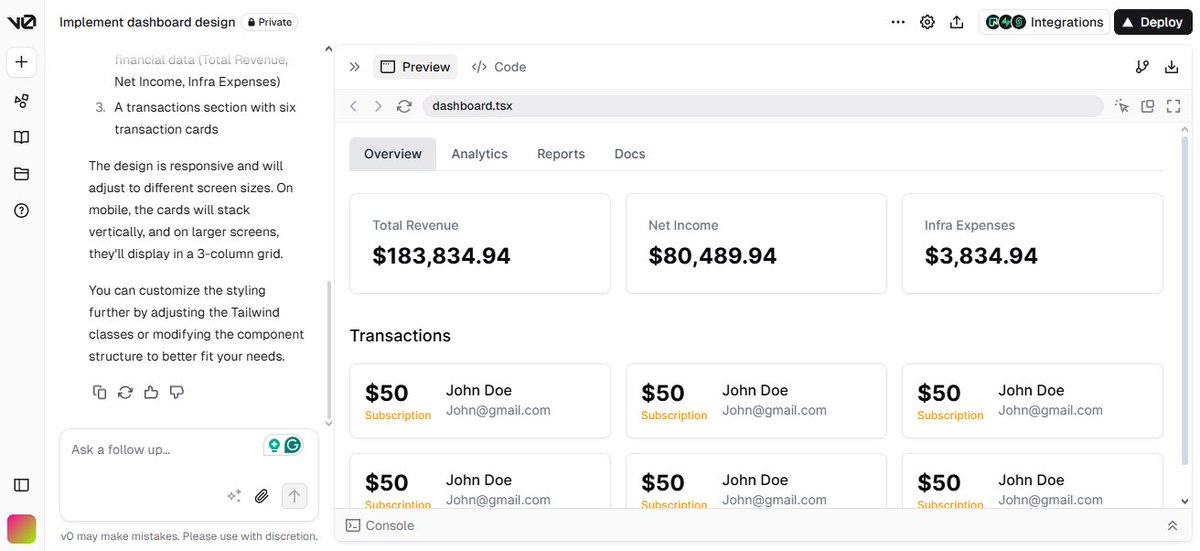The height and width of the screenshot is (551, 1200).
Task: Start a new chat with plus icon
Action: pos(21,62)
